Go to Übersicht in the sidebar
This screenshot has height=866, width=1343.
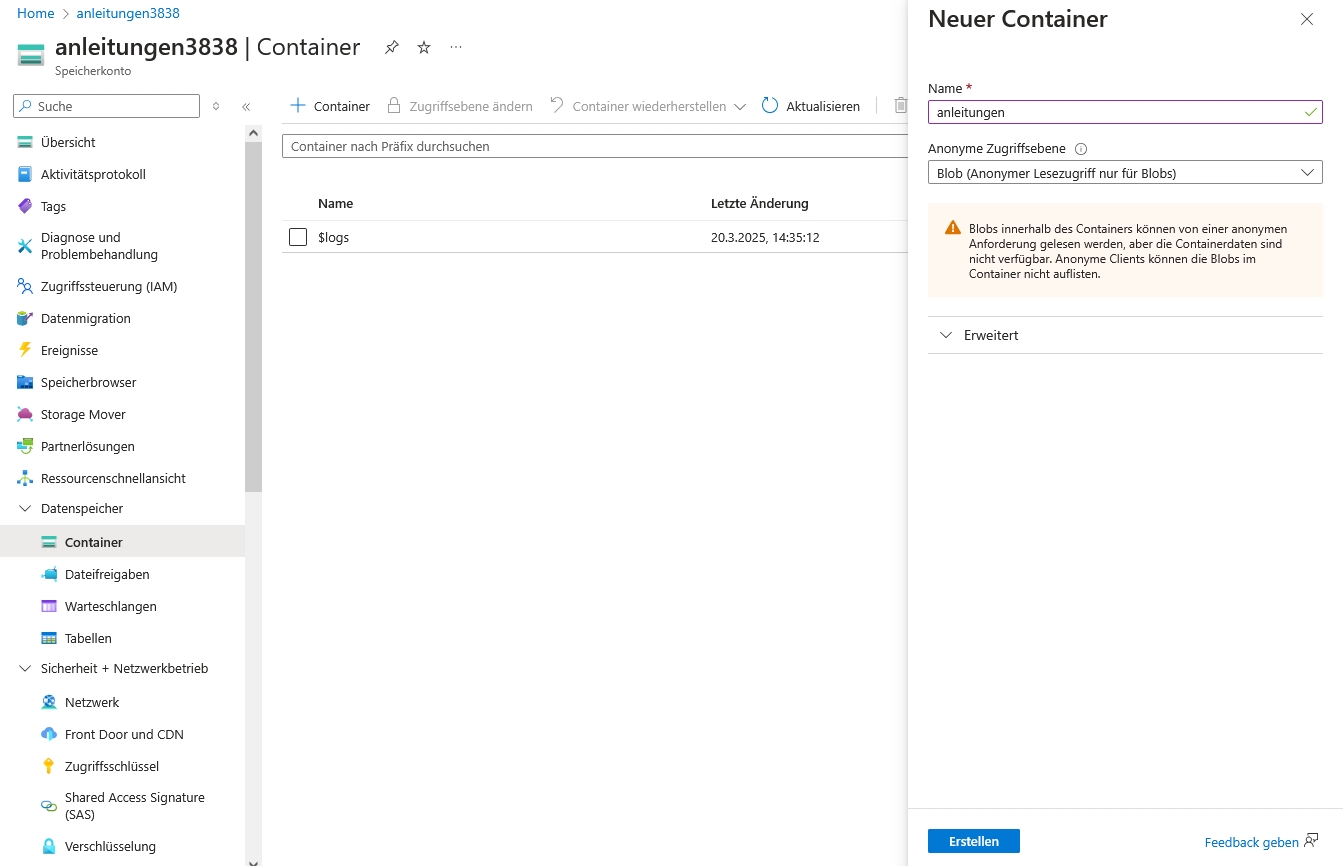68,142
